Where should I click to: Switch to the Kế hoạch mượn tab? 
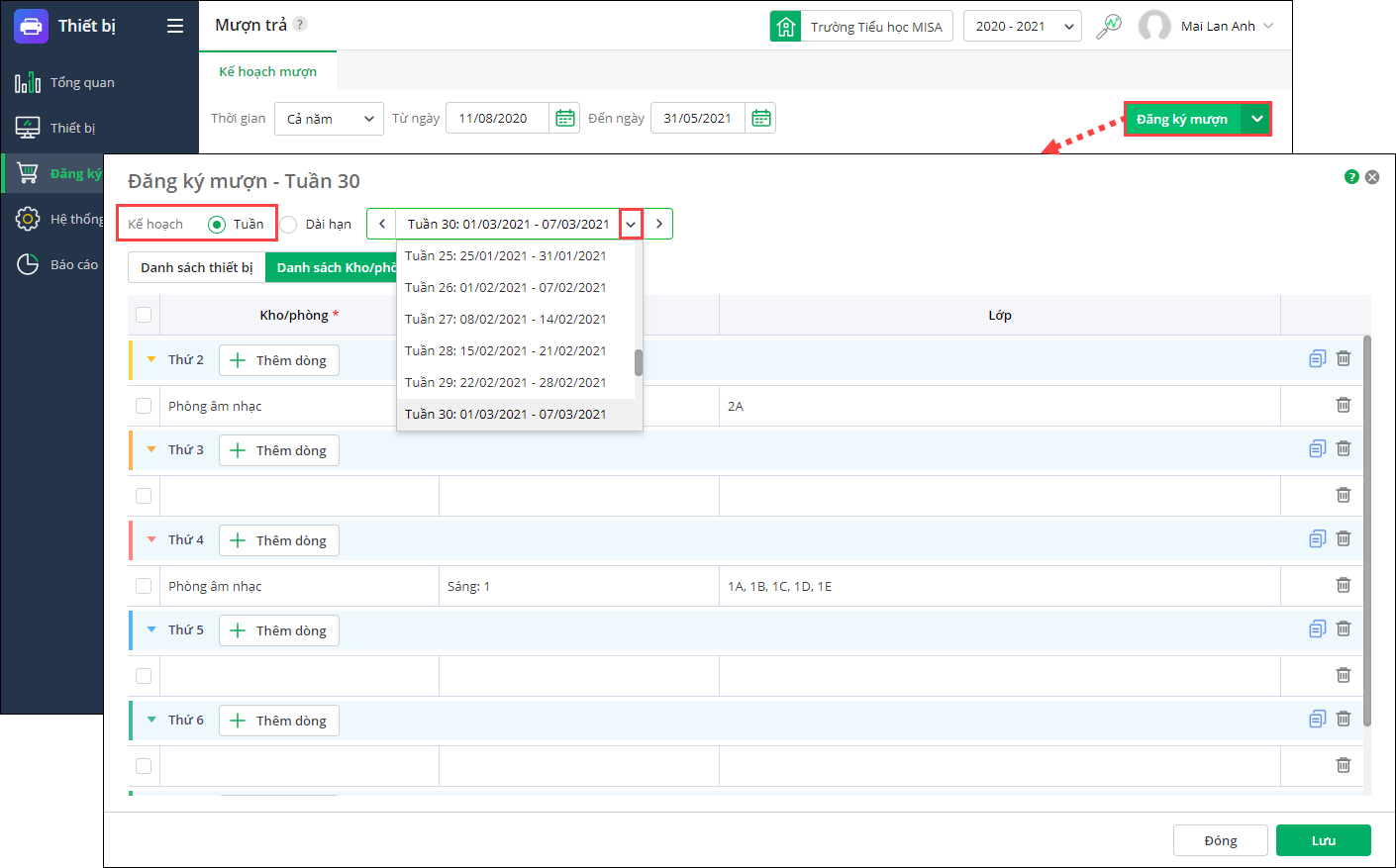click(268, 71)
